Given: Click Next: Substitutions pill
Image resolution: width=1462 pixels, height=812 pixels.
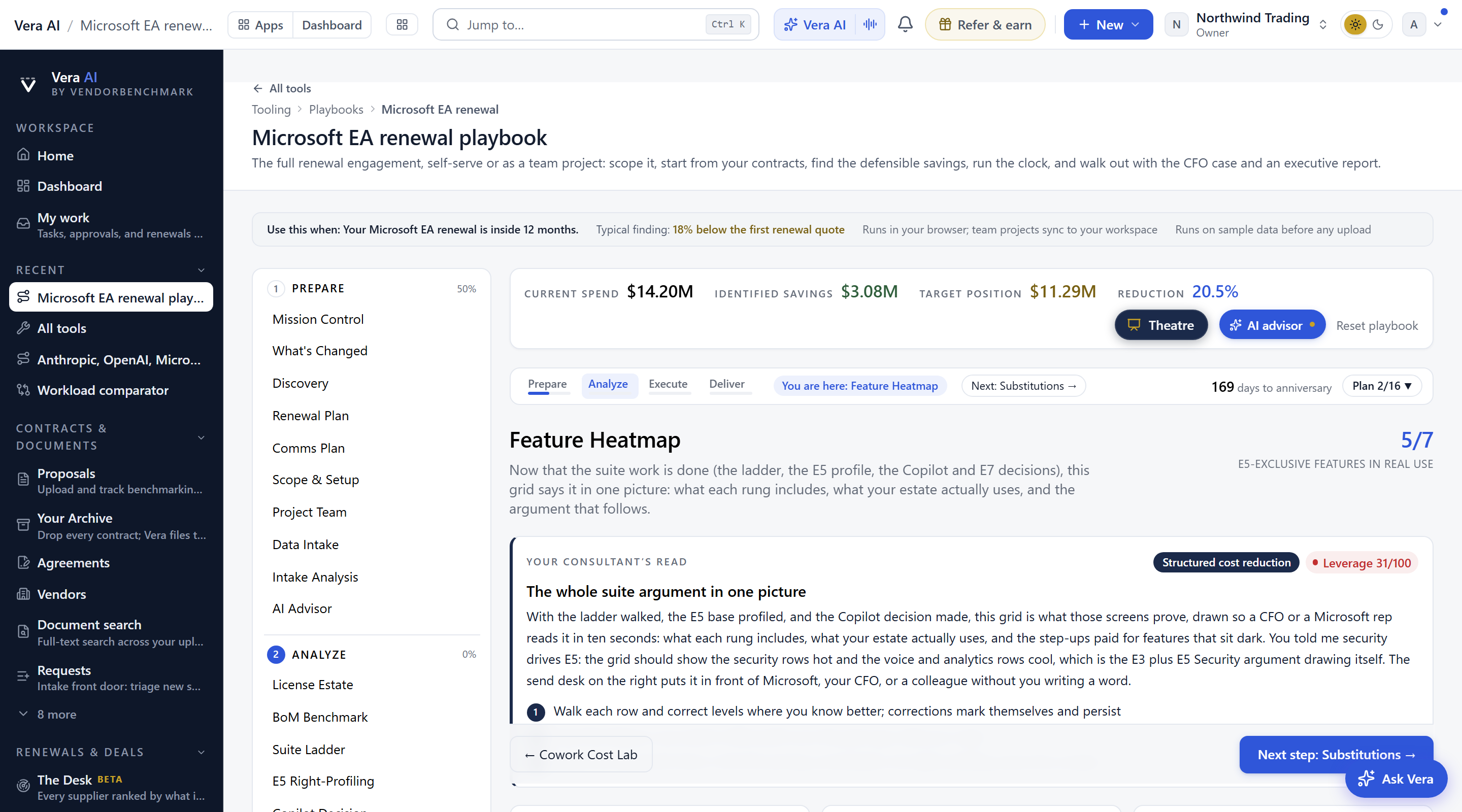Looking at the screenshot, I should [1023, 386].
